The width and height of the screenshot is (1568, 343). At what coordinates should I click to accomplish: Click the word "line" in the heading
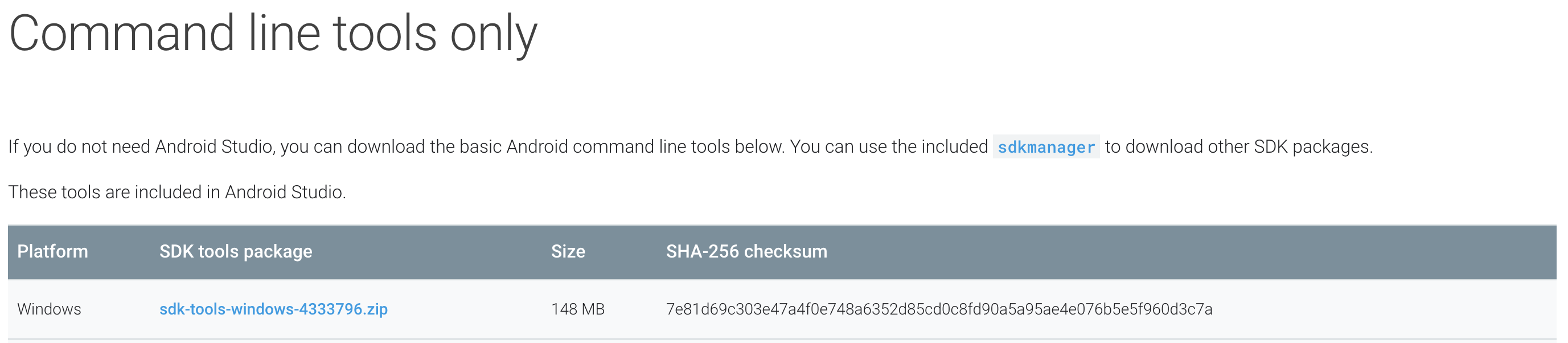[x=284, y=34]
